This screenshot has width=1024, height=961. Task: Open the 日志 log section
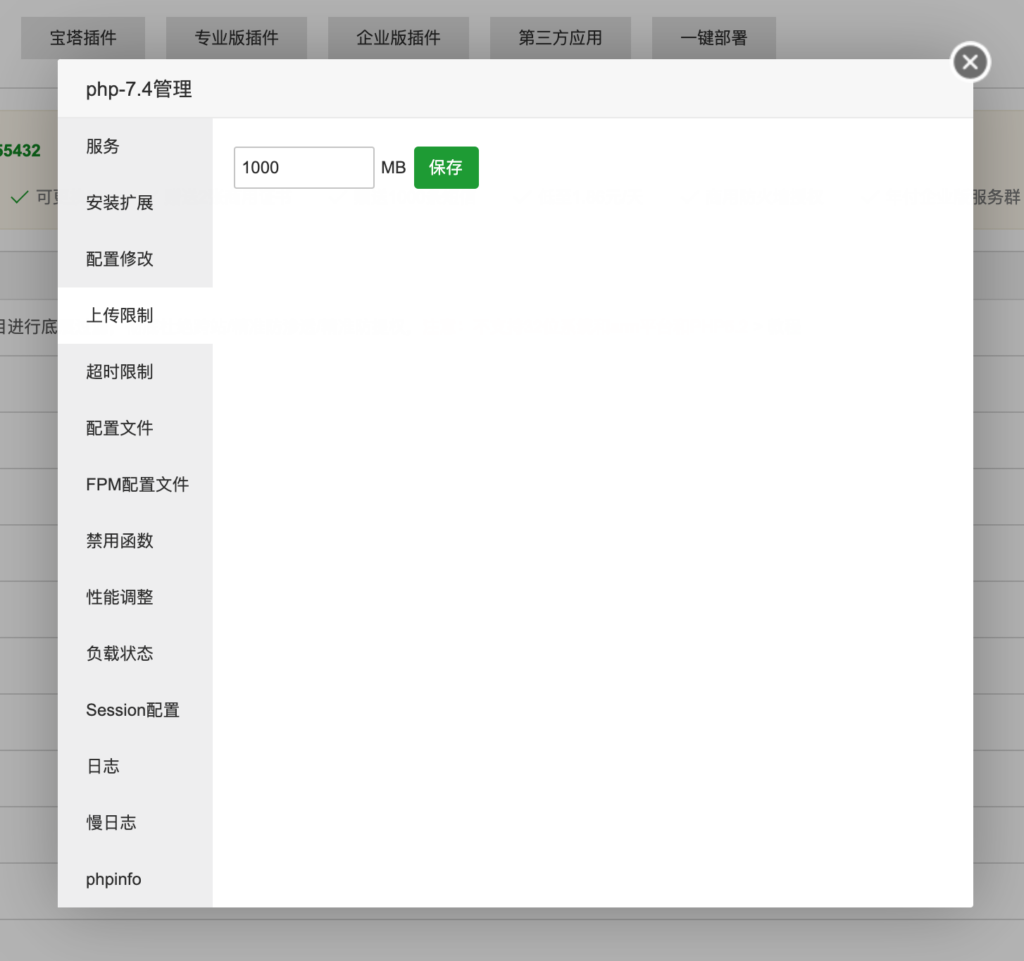pos(103,766)
